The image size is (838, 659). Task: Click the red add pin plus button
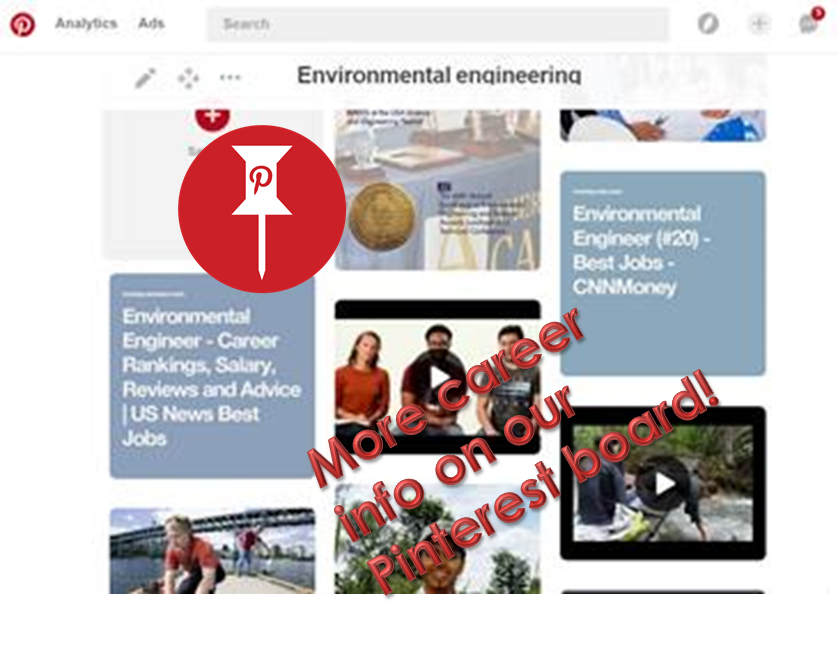tap(212, 117)
